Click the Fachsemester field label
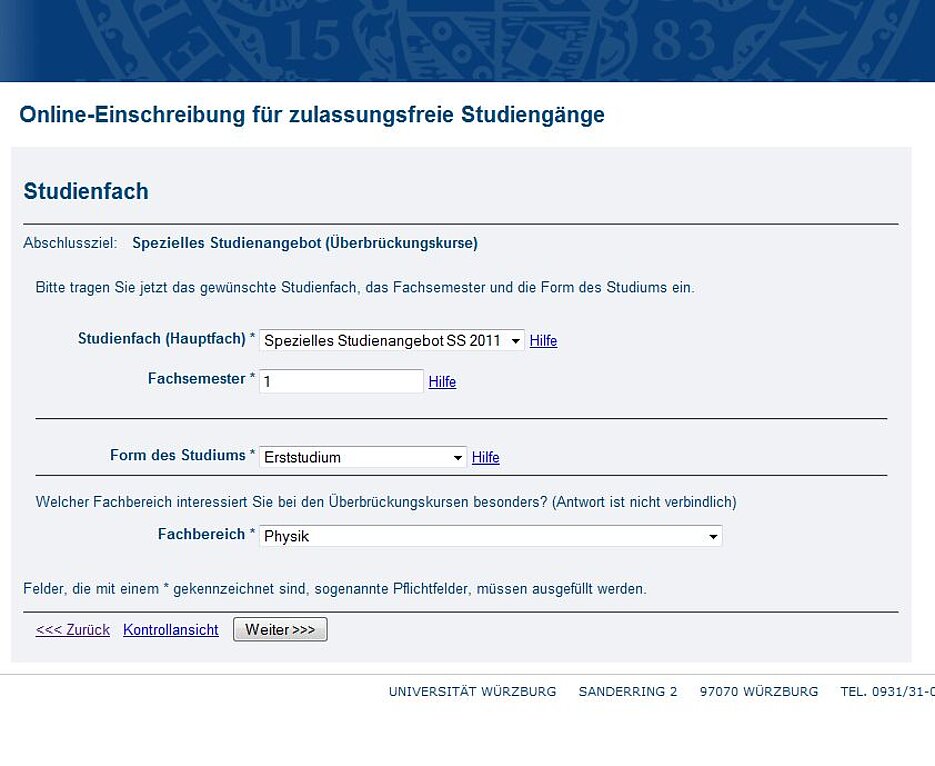This screenshot has height=766, width=935. tap(197, 379)
